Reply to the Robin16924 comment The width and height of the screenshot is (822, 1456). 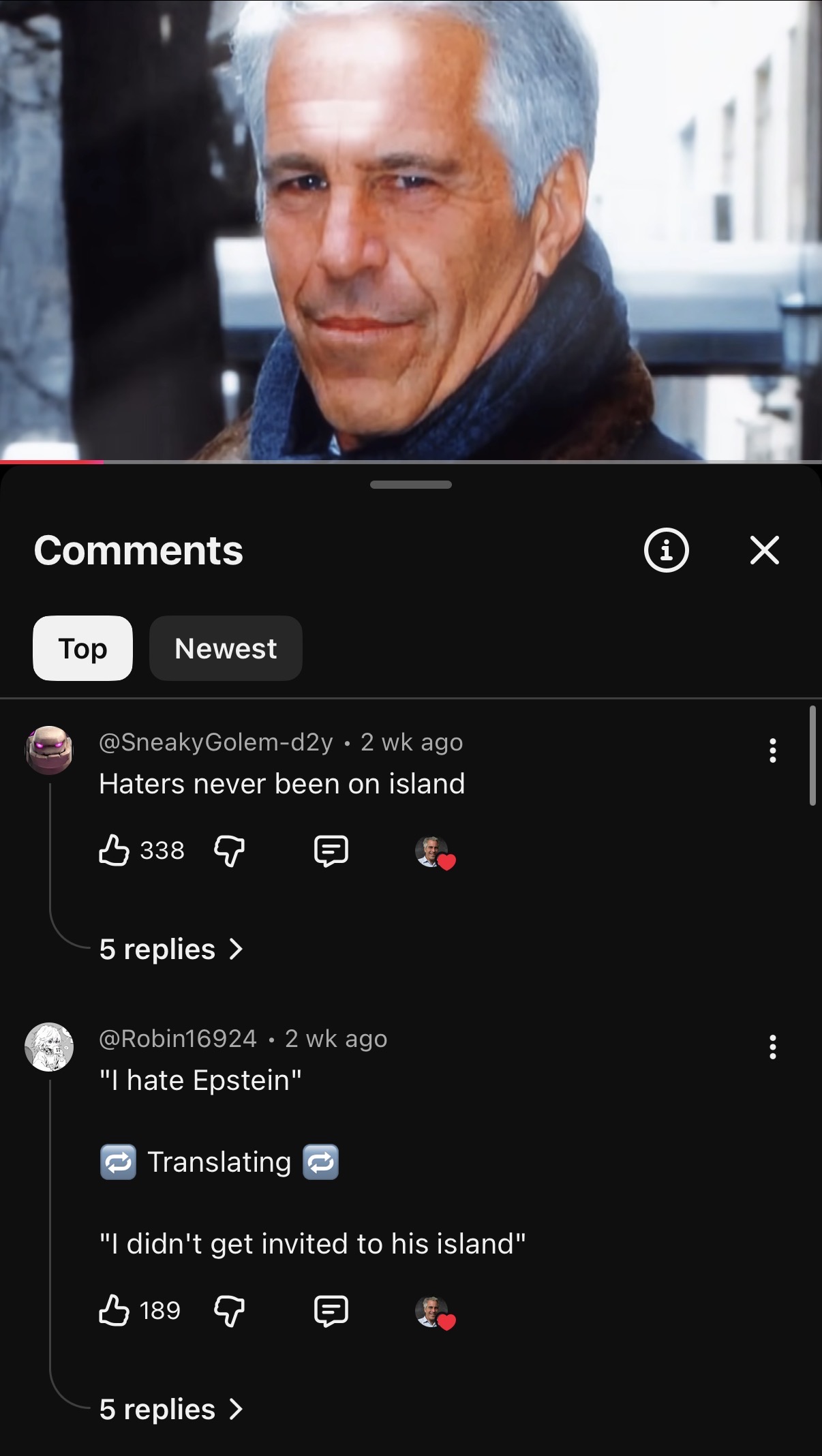coord(331,1311)
